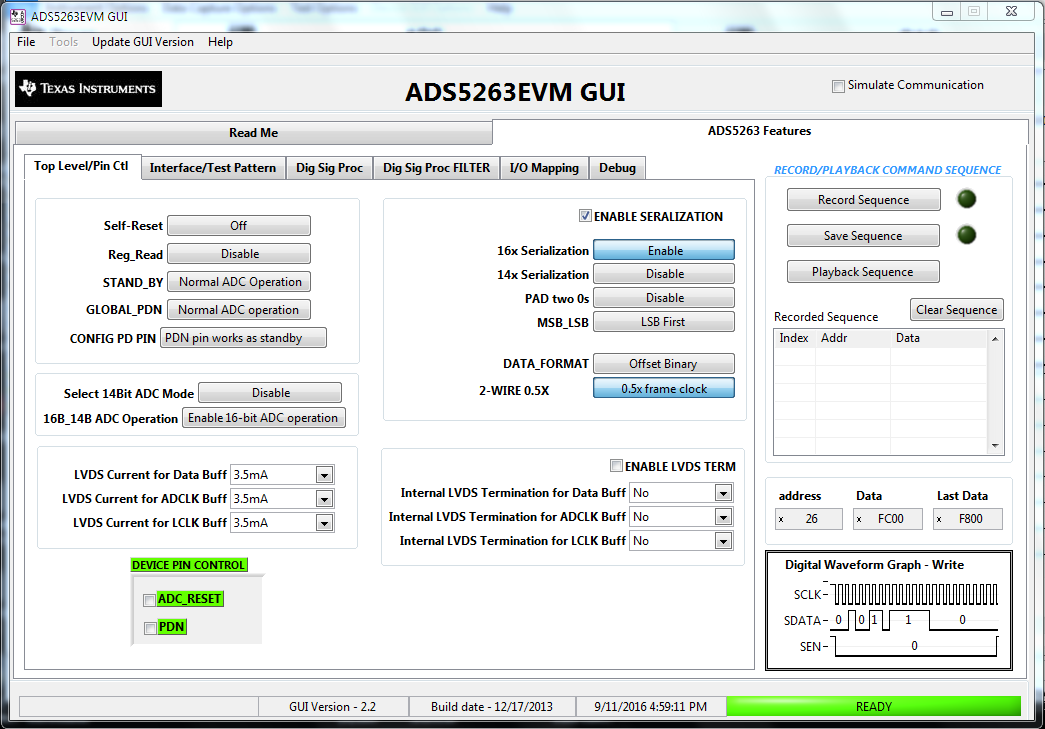Click the READY status progress bar

(873, 706)
